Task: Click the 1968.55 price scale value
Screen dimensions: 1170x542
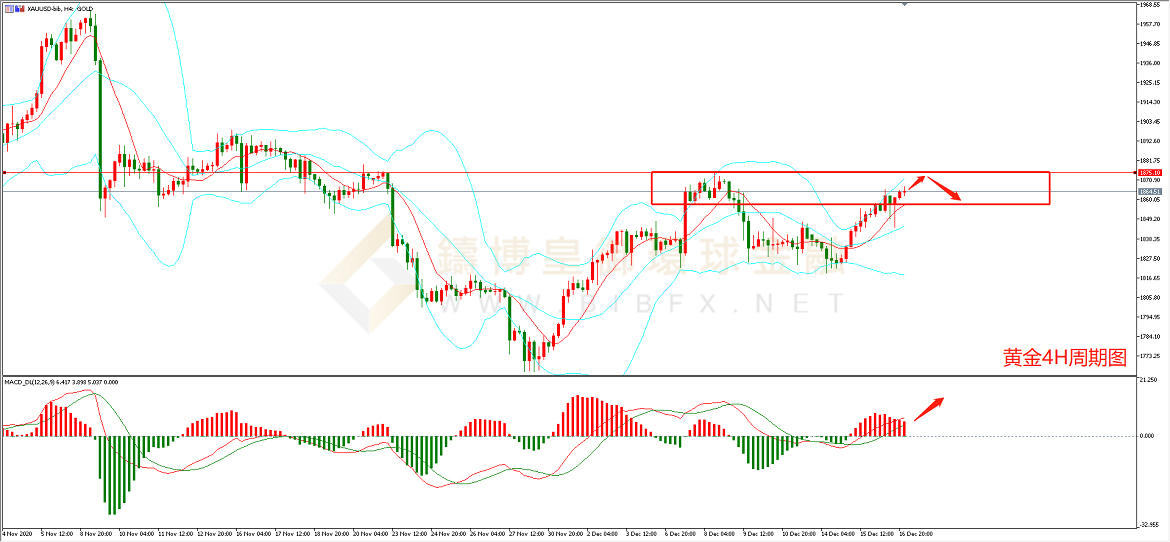Action: 1150,4
